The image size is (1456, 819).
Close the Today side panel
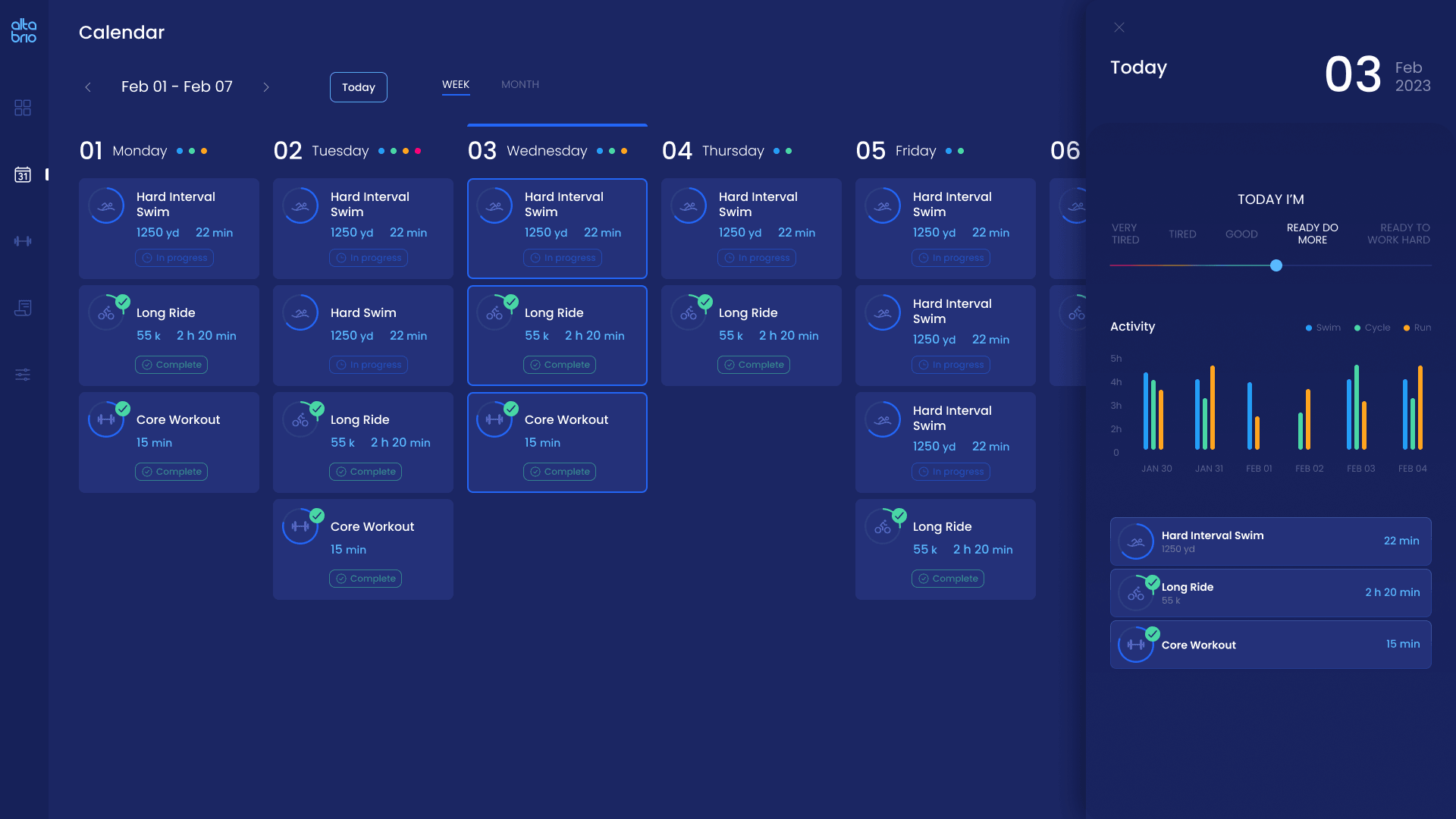[1119, 27]
